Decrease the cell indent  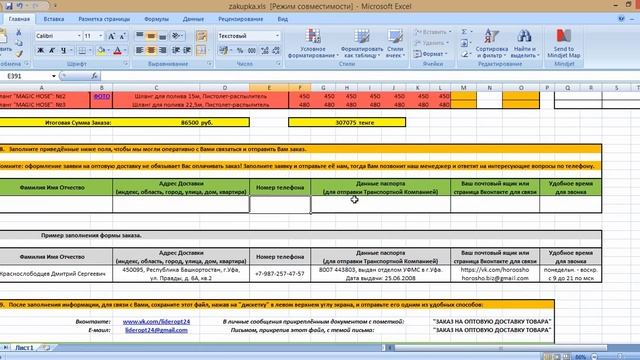pyautogui.click(x=176, y=50)
